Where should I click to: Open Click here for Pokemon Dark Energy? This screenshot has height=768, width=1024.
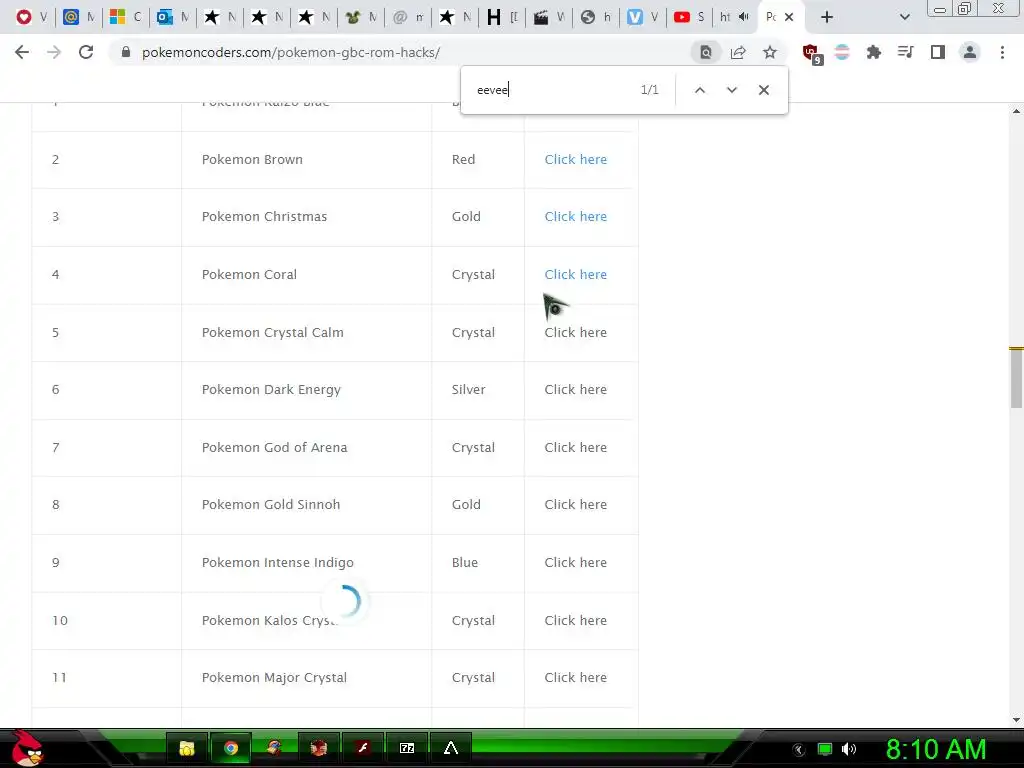pos(575,389)
